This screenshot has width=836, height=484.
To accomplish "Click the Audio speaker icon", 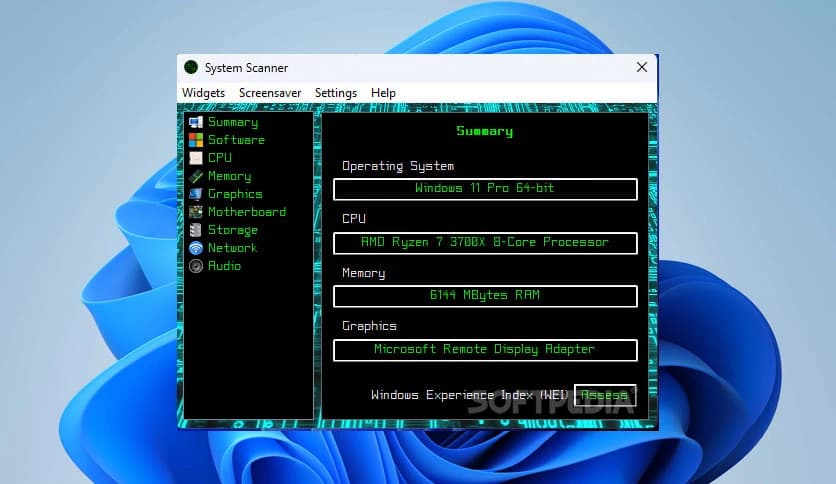I will coord(196,266).
